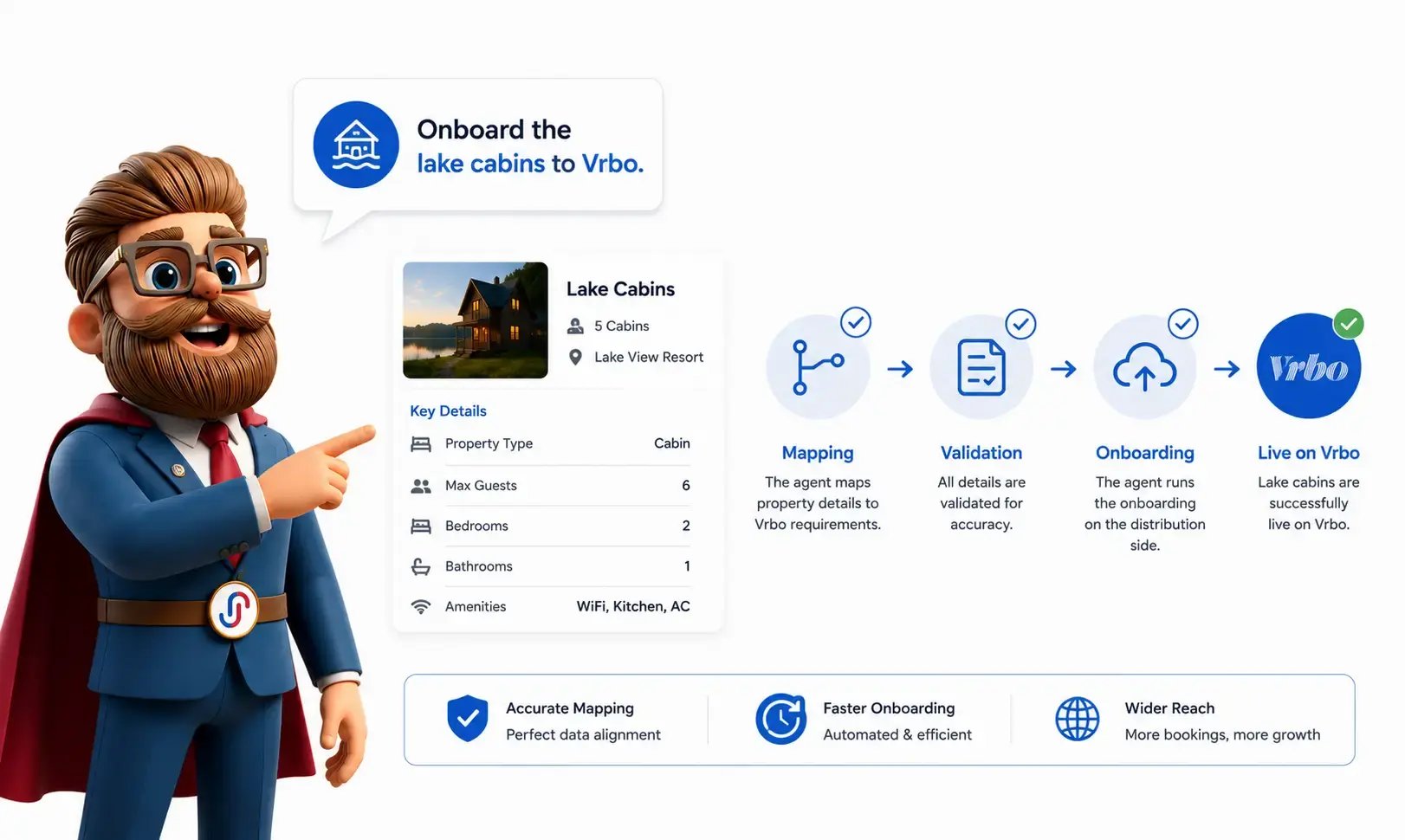Screen dimensions: 1405x840
Task: Select the "Validation" step title
Action: [x=981, y=453]
